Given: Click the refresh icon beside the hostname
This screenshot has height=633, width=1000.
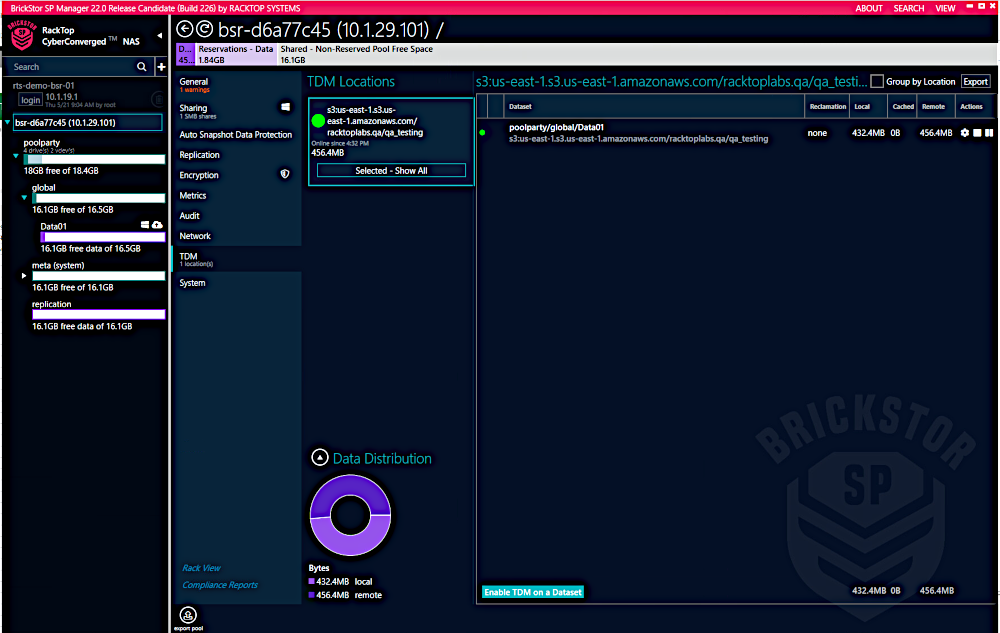Looking at the screenshot, I should pyautogui.click(x=204, y=30).
